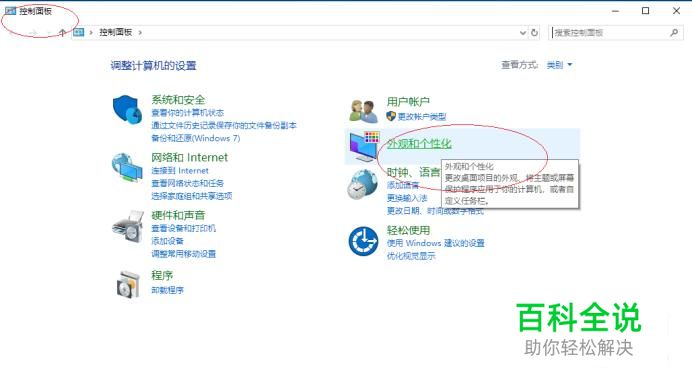Open 添加设备 link
This screenshot has height=392, width=692.
pos(167,241)
